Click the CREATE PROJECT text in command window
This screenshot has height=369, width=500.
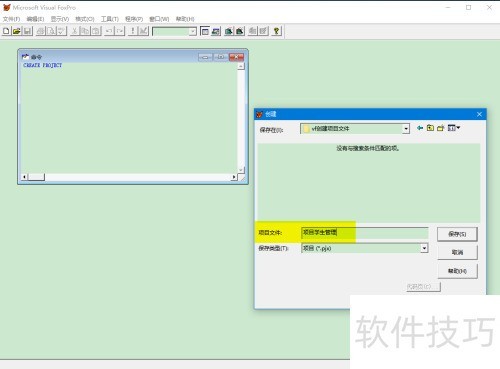43,65
